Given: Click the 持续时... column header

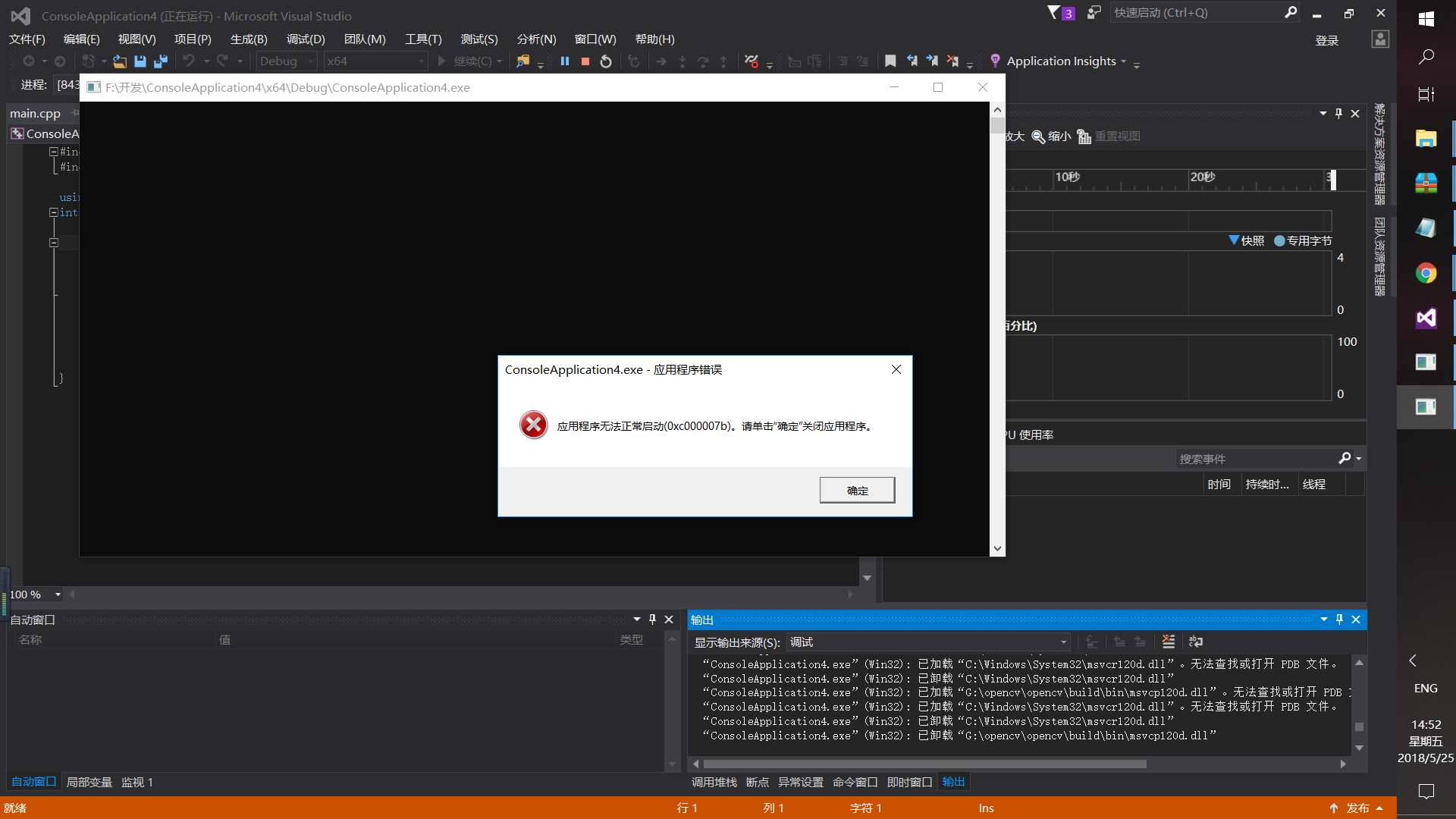Looking at the screenshot, I should click(x=1267, y=485).
